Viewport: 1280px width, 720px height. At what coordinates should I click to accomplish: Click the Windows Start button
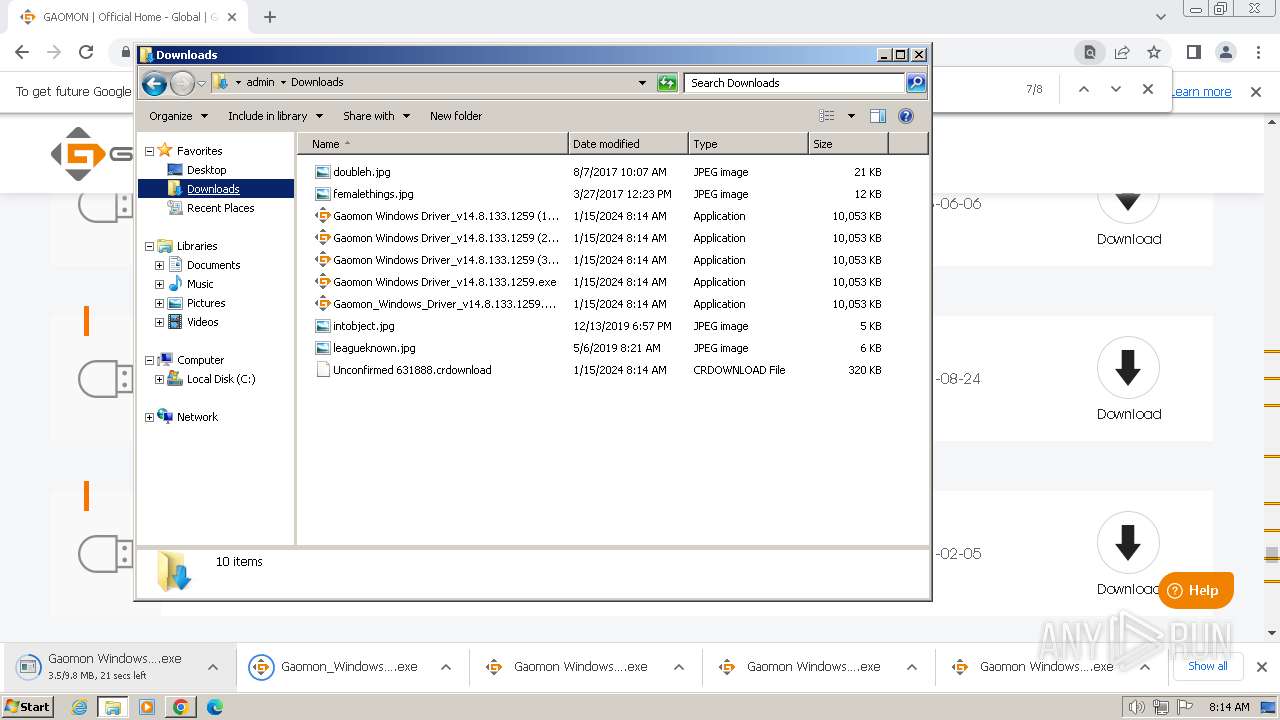[28, 707]
